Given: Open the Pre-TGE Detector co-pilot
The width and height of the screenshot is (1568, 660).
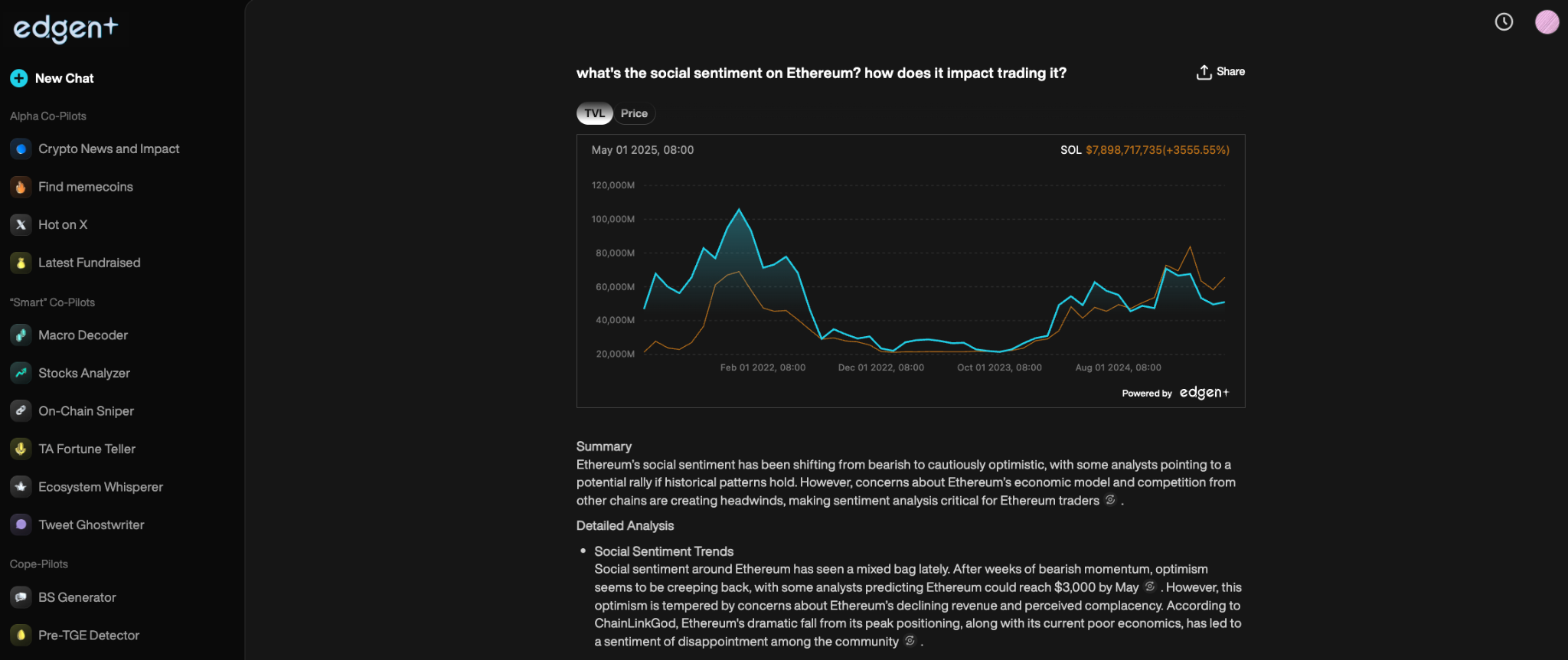Looking at the screenshot, I should point(88,635).
